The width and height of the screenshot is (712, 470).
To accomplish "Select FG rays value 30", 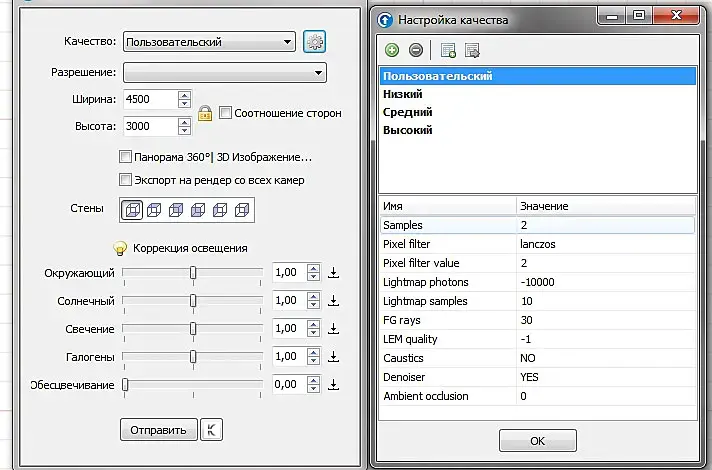I will click(606, 320).
